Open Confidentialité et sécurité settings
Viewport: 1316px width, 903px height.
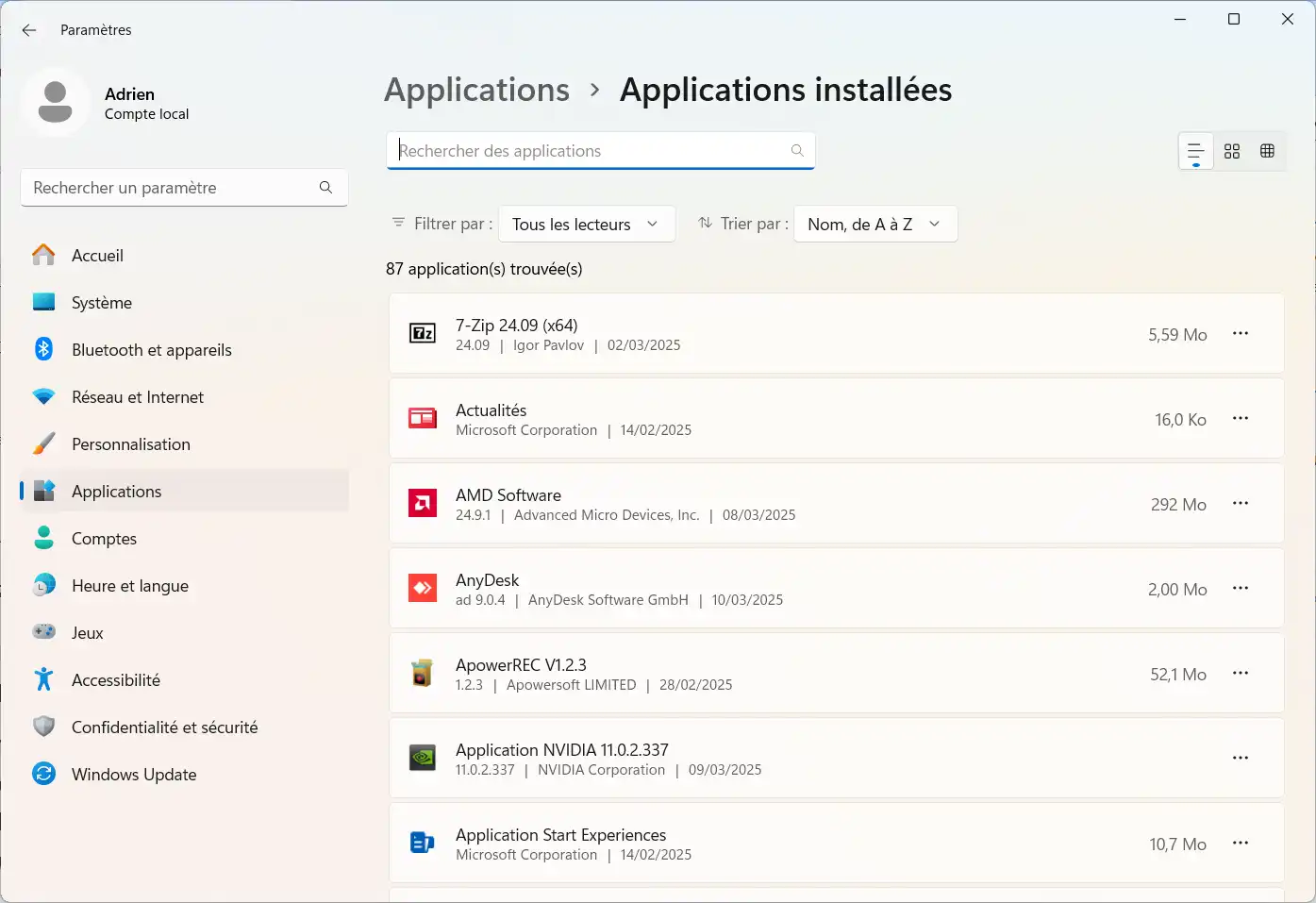(185, 727)
